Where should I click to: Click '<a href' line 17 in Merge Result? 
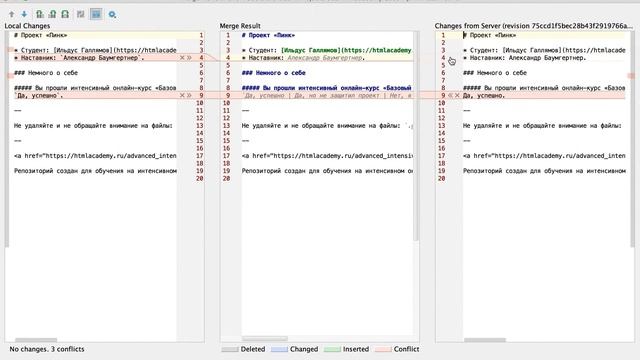pos(327,156)
